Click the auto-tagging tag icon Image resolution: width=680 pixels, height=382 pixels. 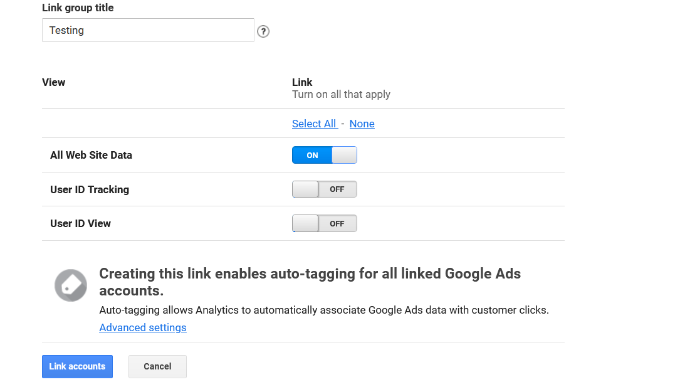pos(71,285)
